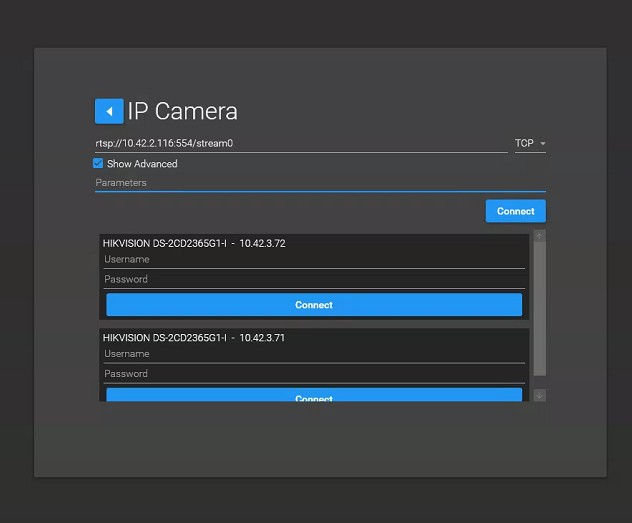The height and width of the screenshot is (523, 632).
Task: Focus the Parameters input field
Action: tap(319, 183)
